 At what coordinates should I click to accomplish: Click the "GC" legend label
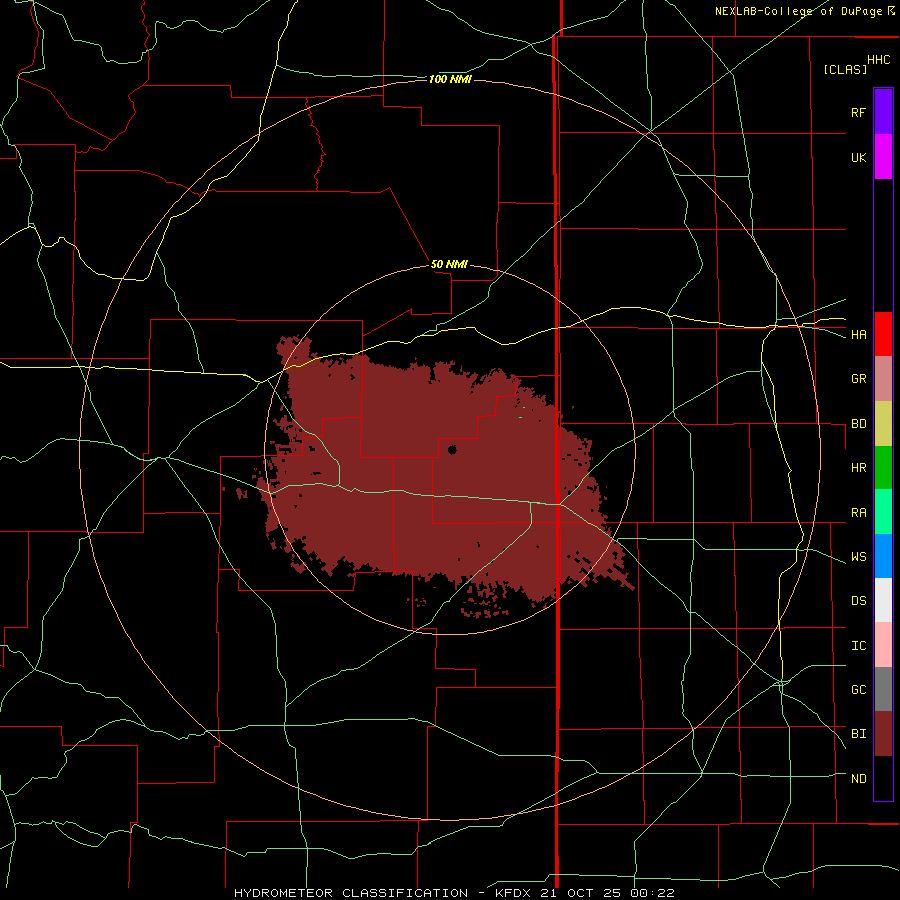click(858, 690)
